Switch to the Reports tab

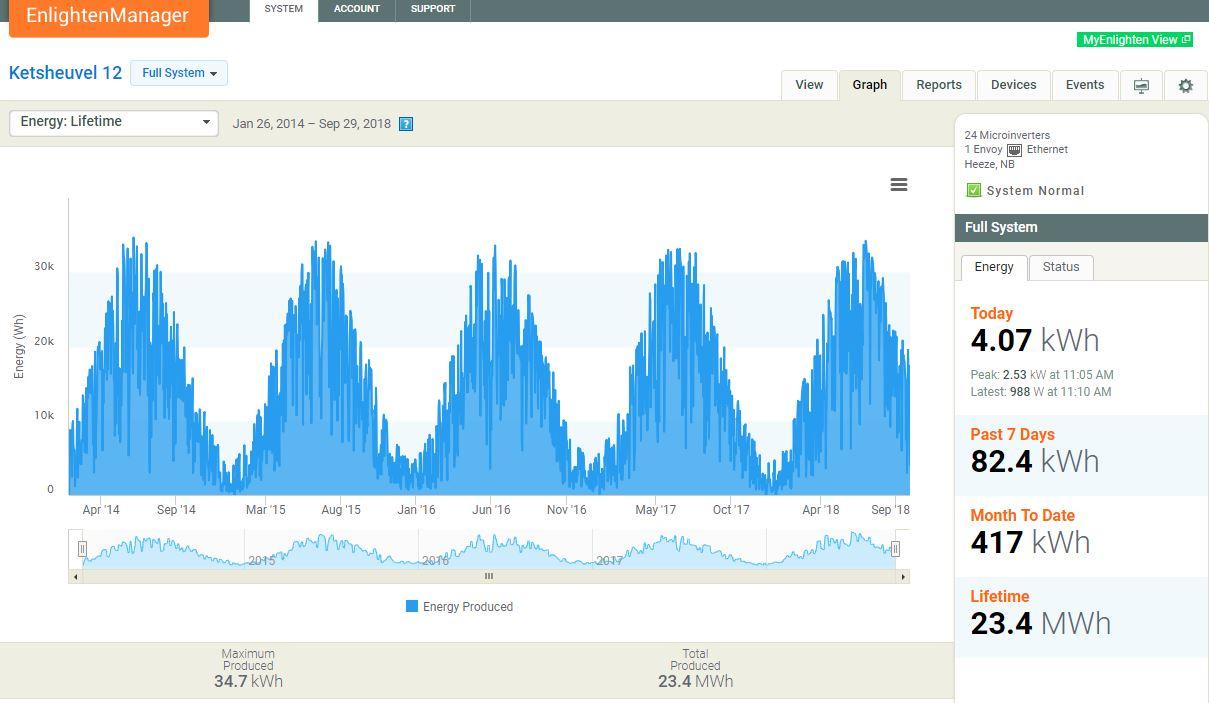(938, 85)
